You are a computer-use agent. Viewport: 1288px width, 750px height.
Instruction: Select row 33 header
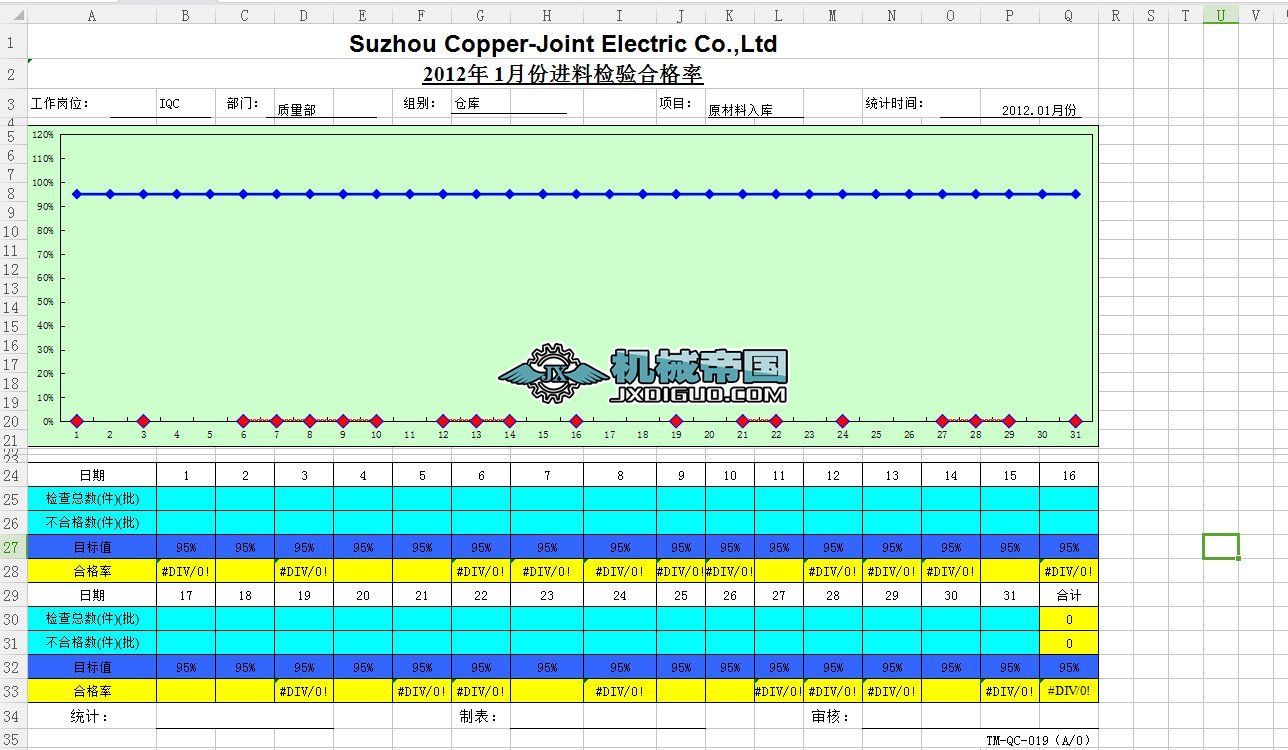[x=13, y=691]
